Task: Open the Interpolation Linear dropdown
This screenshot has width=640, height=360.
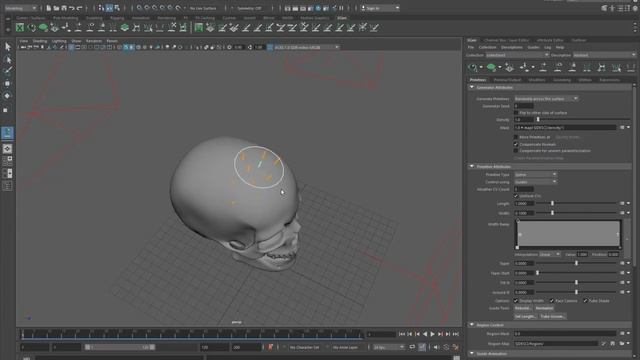Action: coord(549,254)
